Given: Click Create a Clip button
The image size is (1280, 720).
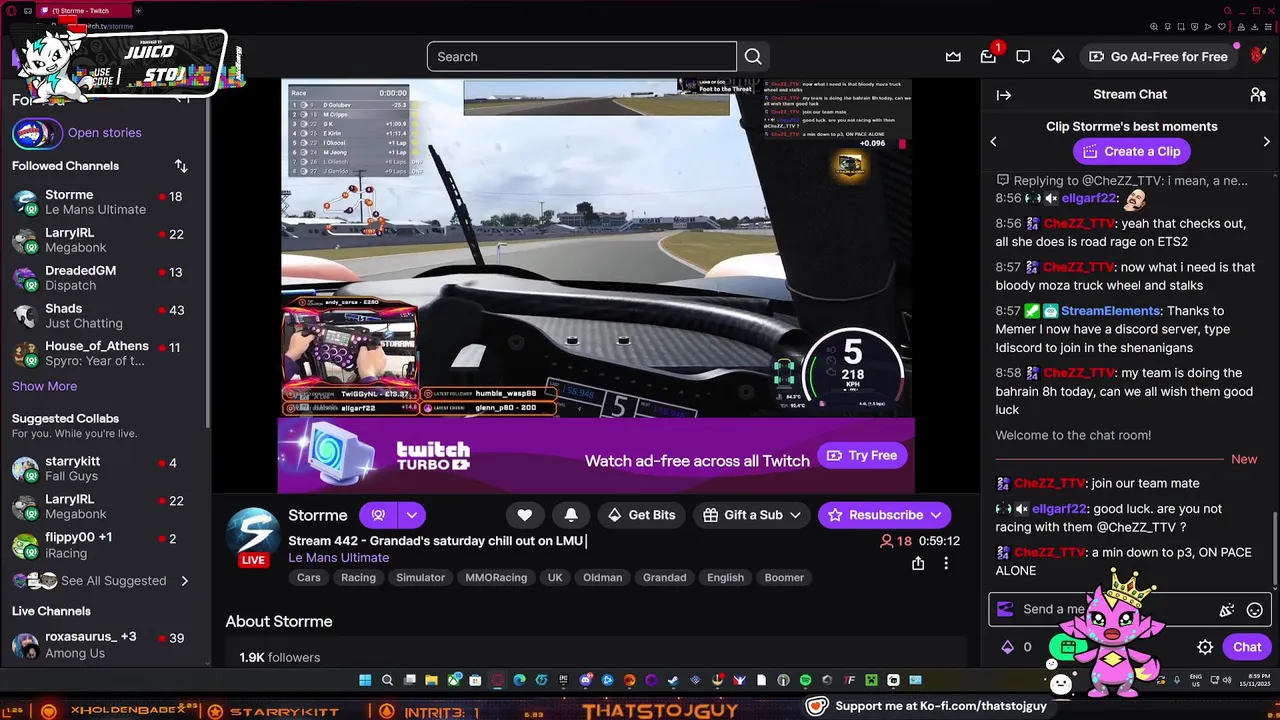Looking at the screenshot, I should tap(1130, 152).
